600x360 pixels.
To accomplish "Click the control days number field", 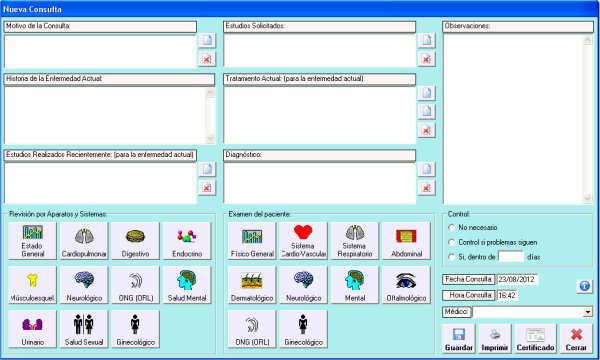I will point(511,257).
